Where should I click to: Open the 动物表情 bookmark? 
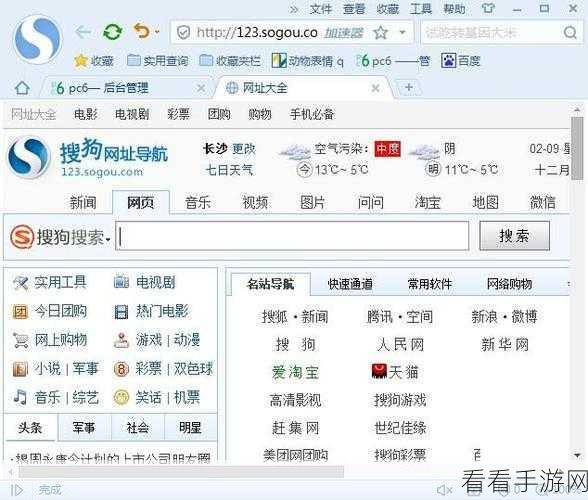coord(308,60)
